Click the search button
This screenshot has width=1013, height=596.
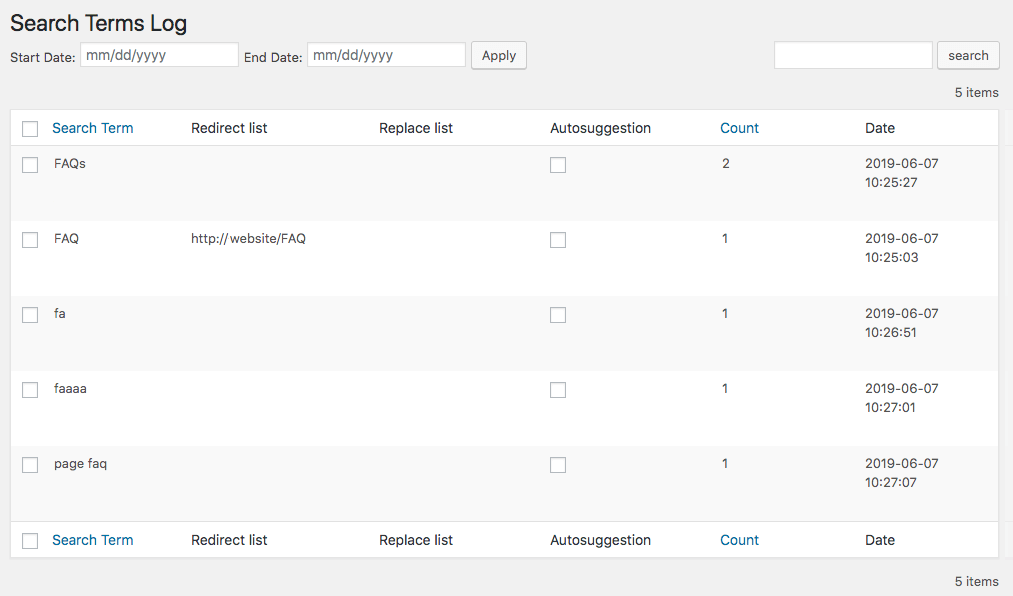[968, 56]
